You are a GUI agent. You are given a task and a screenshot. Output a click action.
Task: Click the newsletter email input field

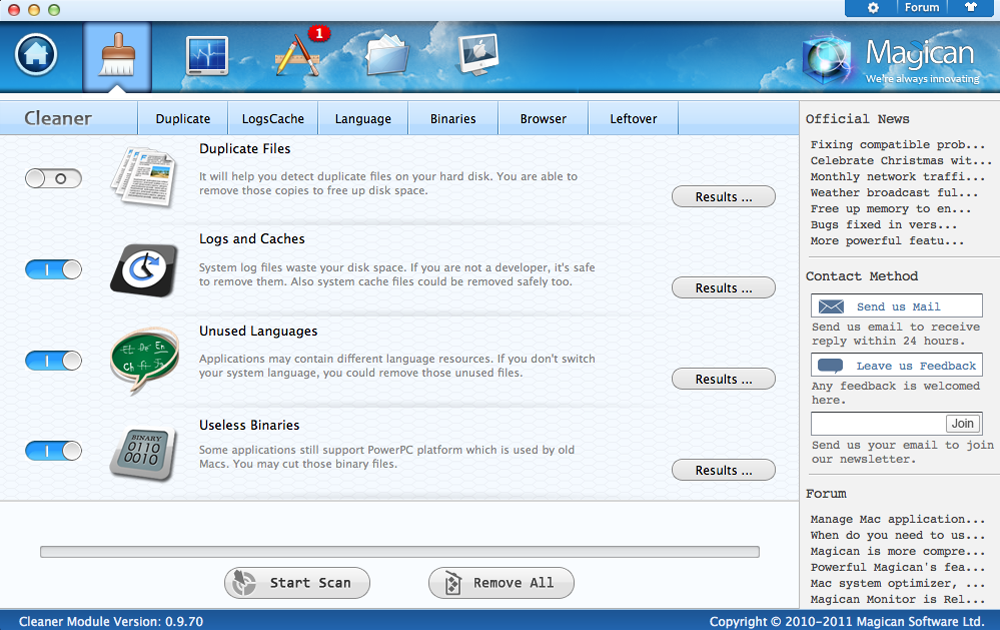[x=877, y=424]
